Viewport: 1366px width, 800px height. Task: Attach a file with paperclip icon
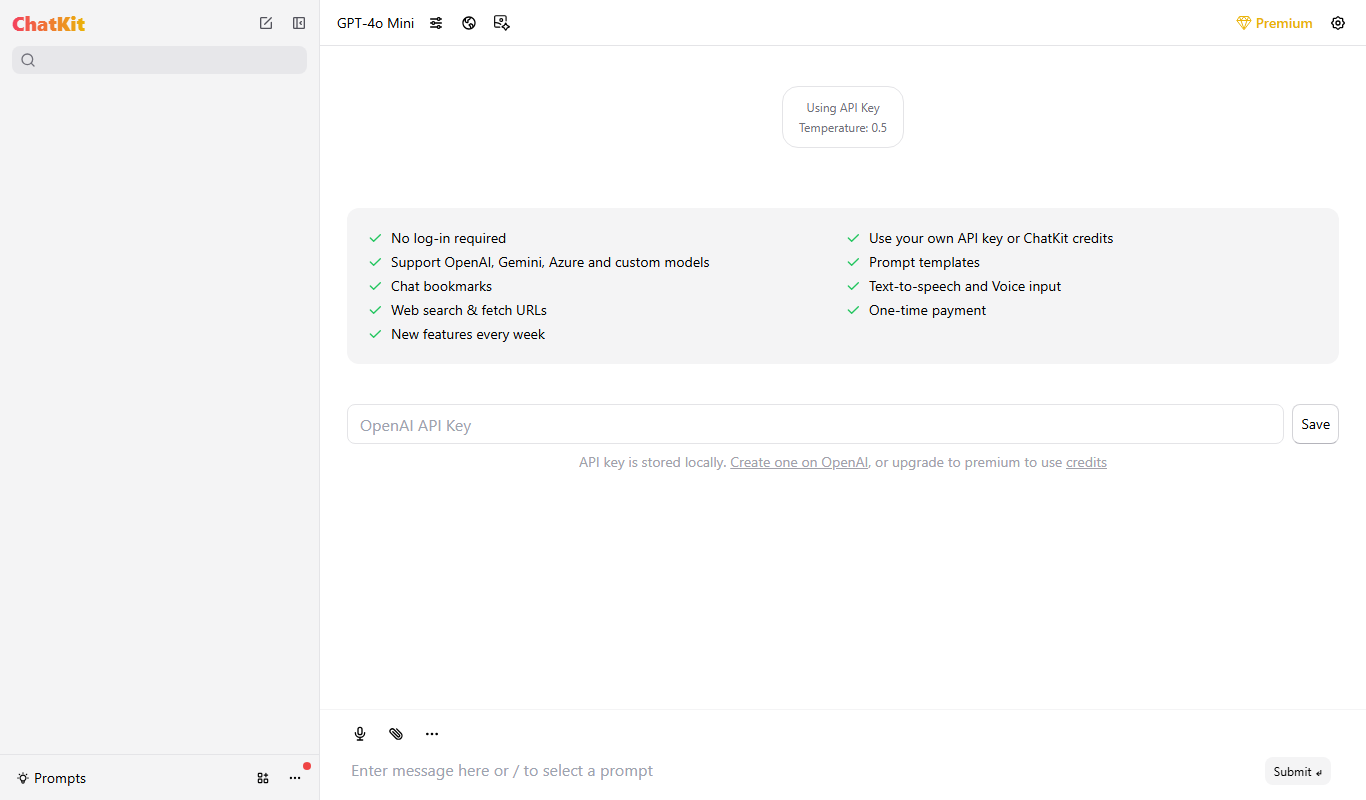(396, 734)
